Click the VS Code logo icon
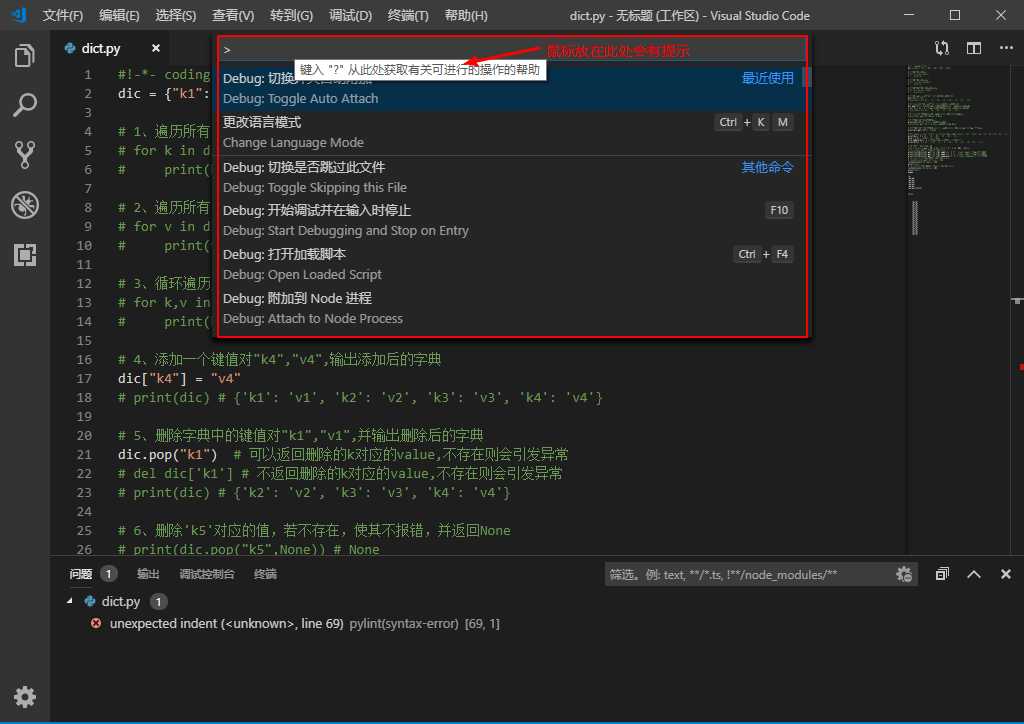The height and width of the screenshot is (724, 1024). 19,14
